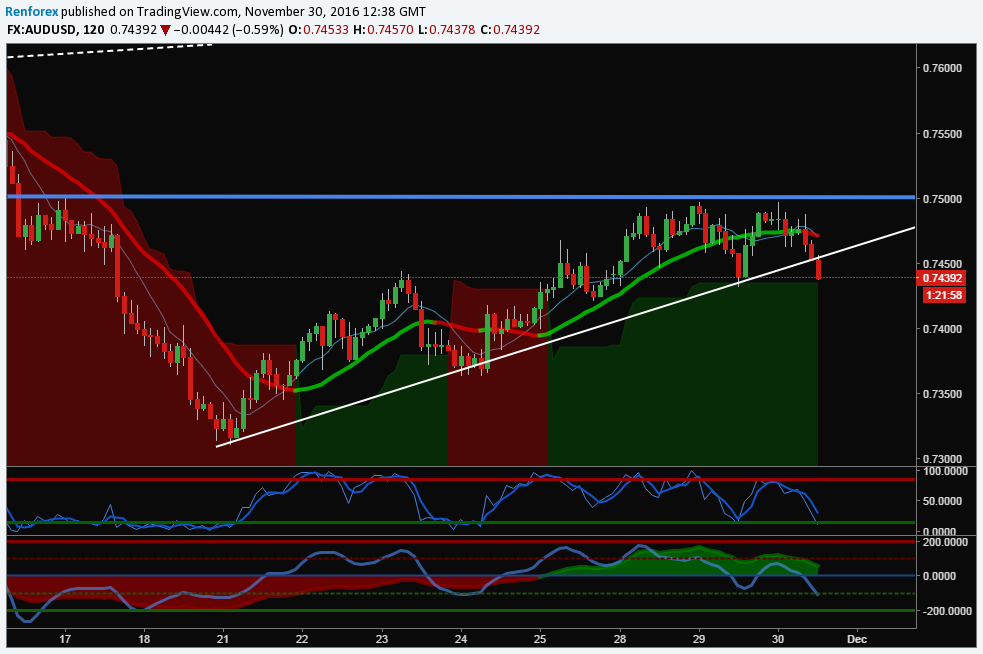Click the 0.76000 price axis label

(x=942, y=68)
